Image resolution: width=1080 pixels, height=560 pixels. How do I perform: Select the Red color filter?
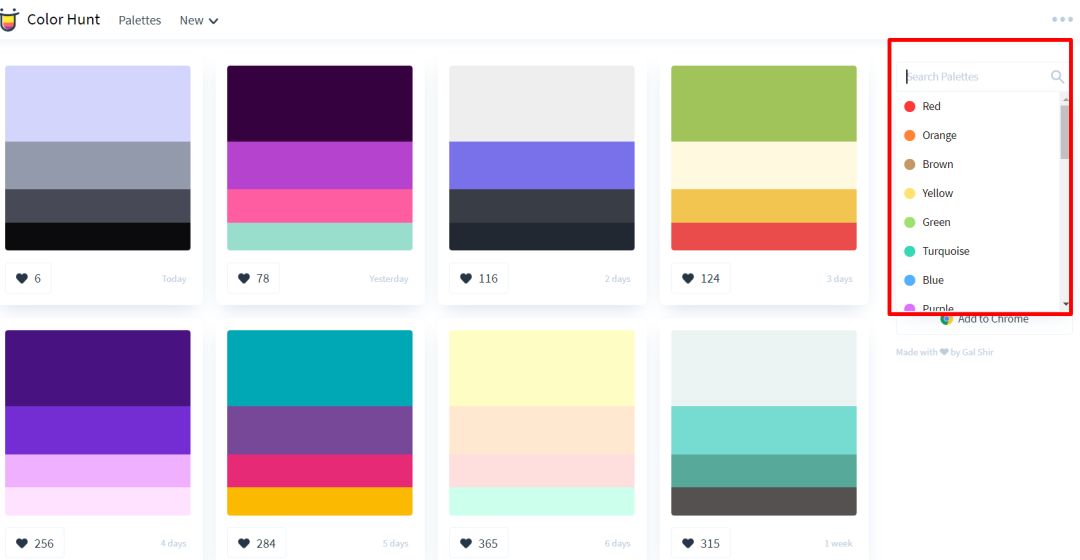[979, 106]
